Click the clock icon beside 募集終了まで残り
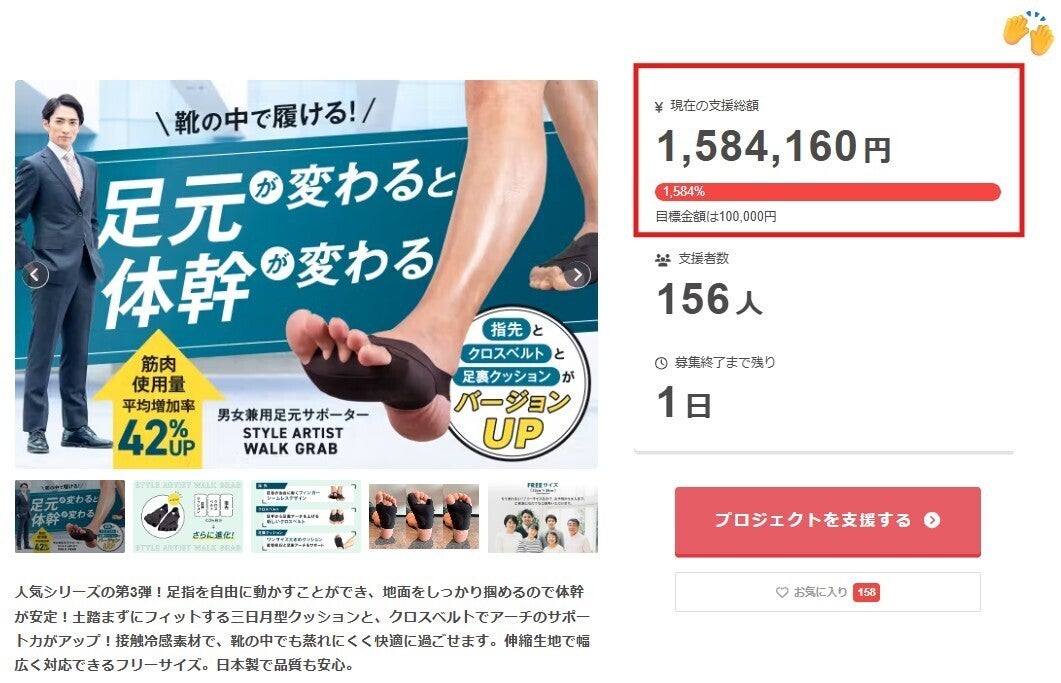This screenshot has width=1061, height=683. [661, 363]
